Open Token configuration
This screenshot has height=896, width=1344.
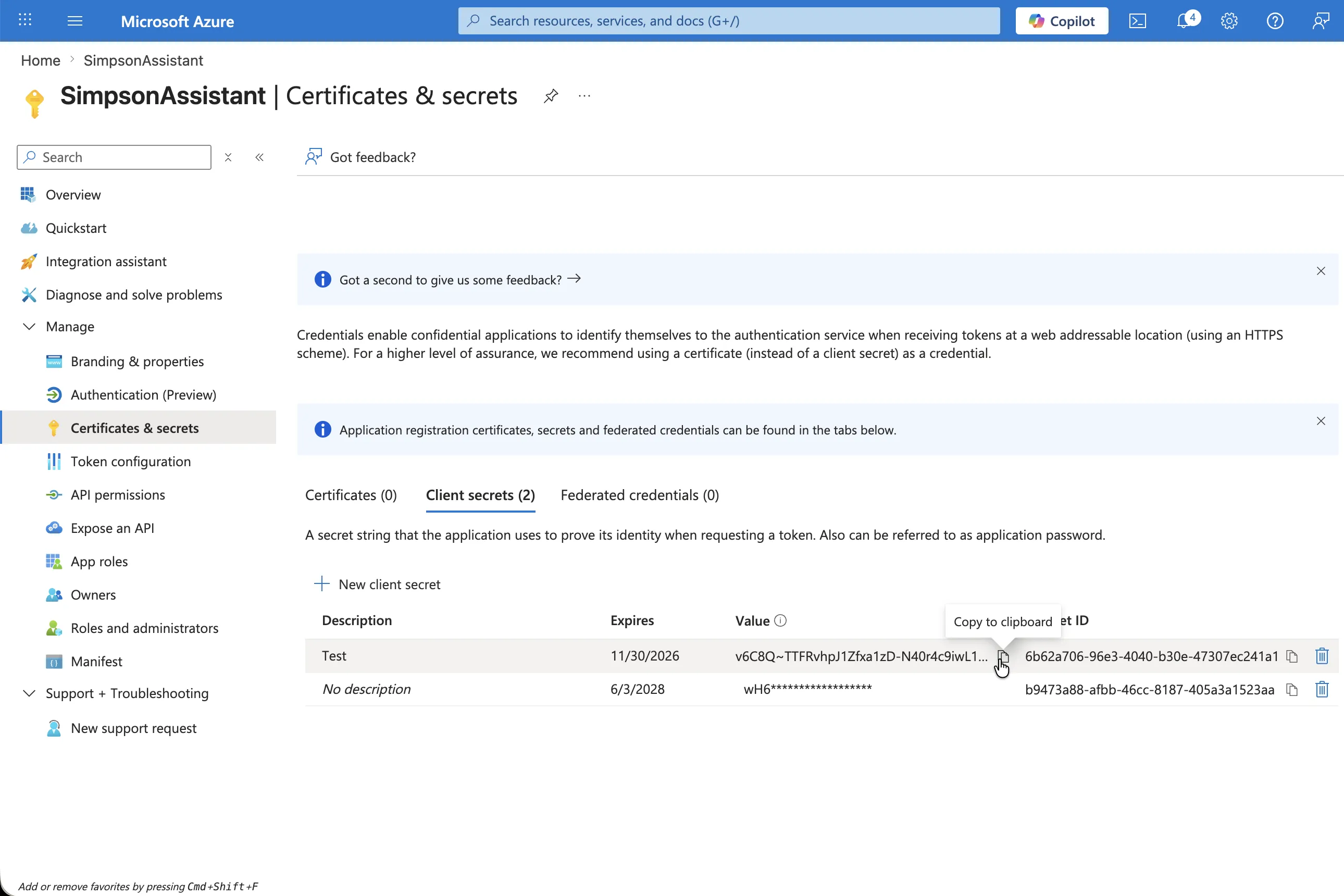pyautogui.click(x=131, y=462)
